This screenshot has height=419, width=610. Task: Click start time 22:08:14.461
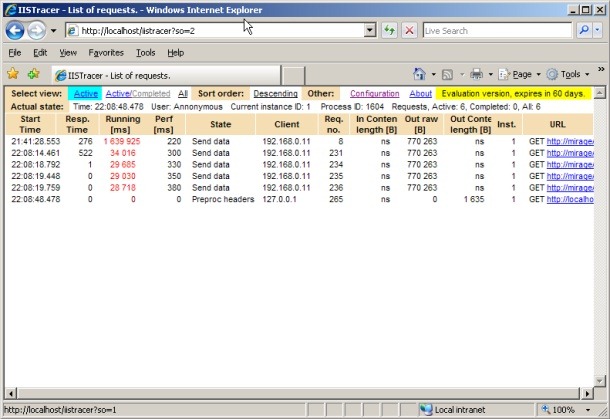click(x=36, y=153)
